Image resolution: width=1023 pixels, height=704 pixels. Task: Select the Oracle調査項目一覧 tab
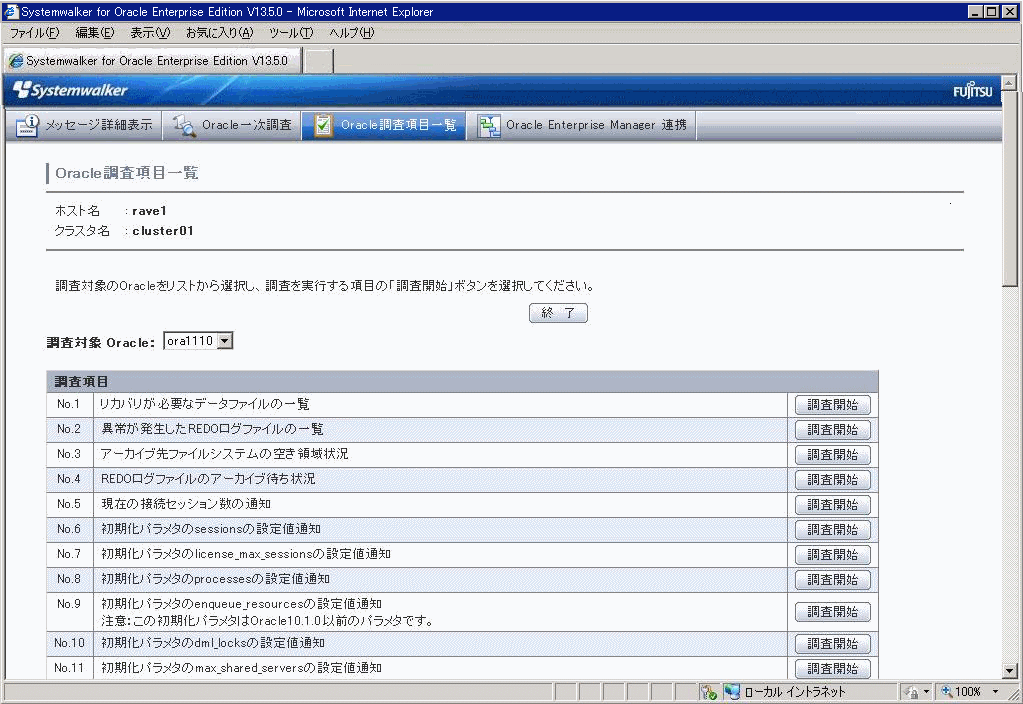[384, 125]
